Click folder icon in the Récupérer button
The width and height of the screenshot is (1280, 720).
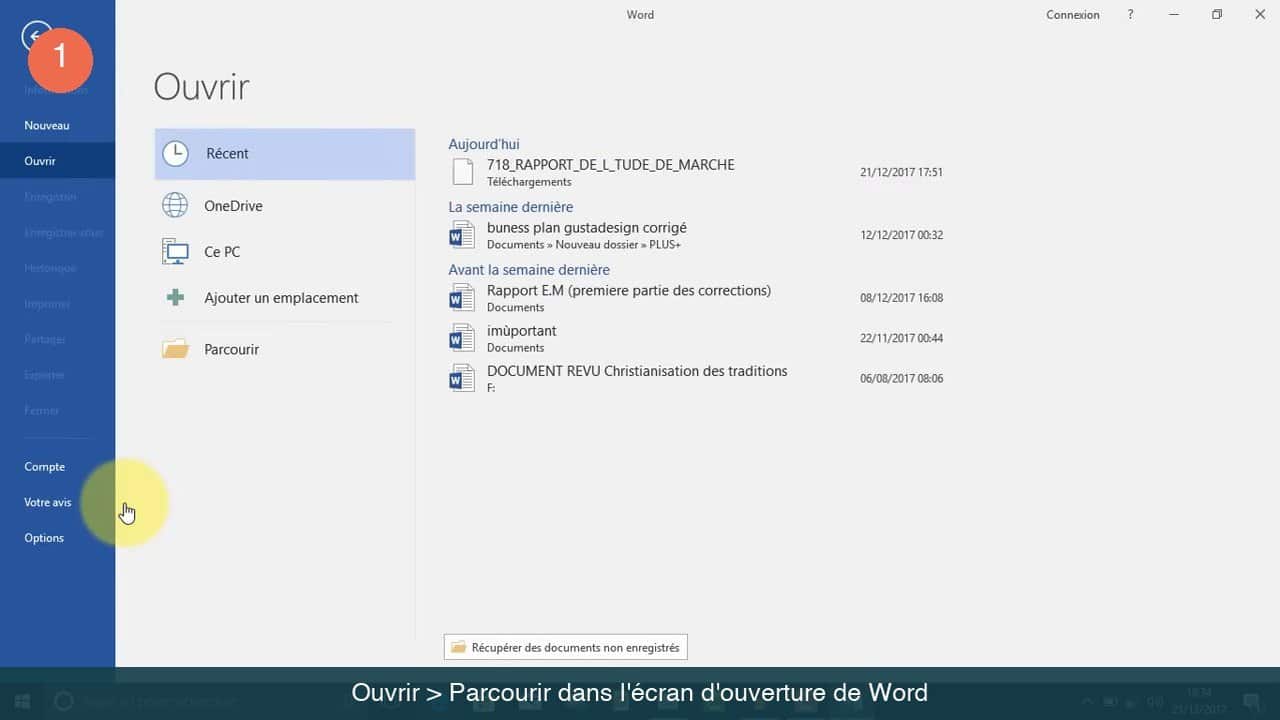point(459,648)
